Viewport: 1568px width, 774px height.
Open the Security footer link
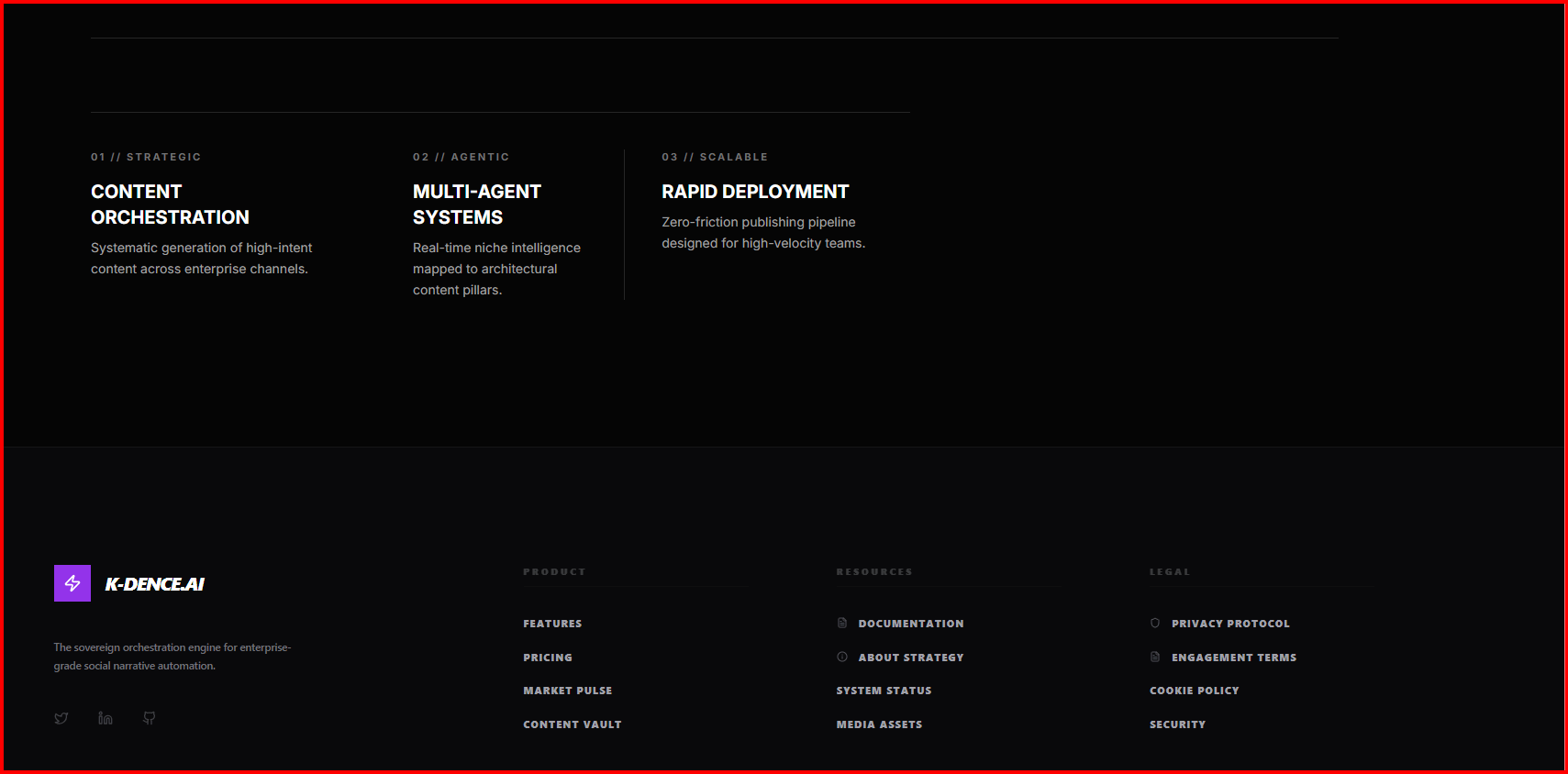click(1178, 724)
